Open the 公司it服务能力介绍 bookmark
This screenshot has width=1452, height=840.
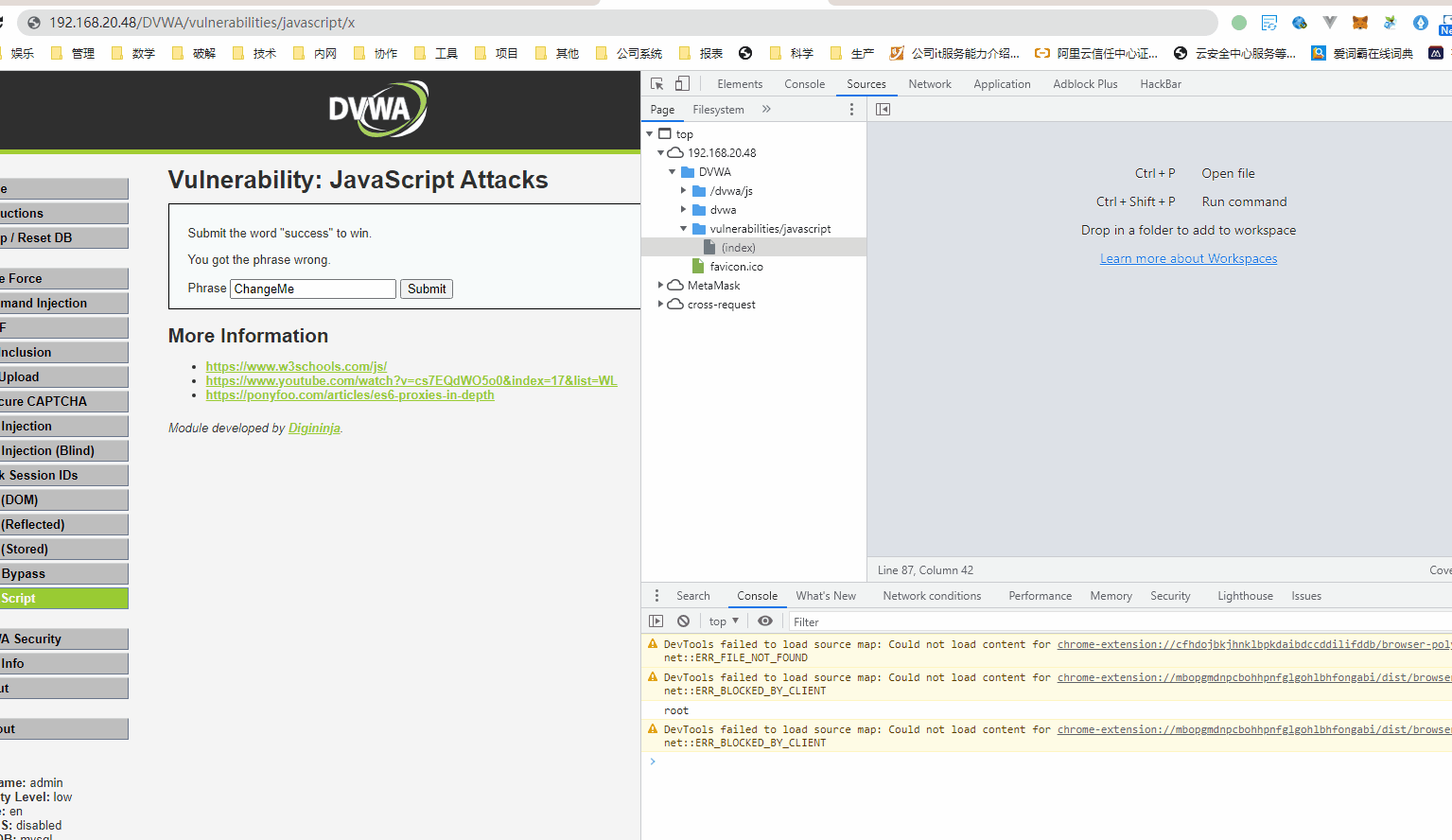954,54
